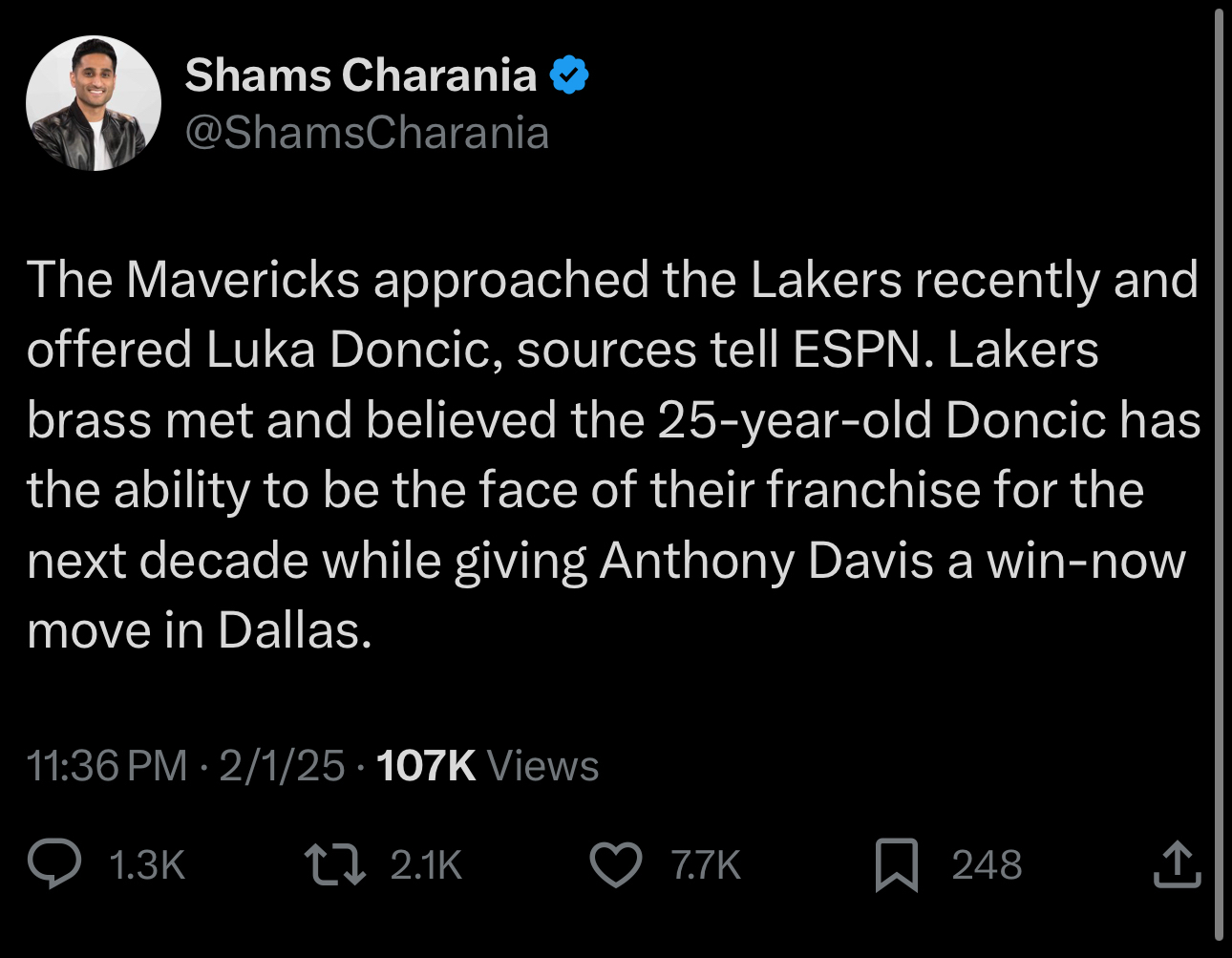This screenshot has width=1232, height=958.
Task: Click the 2.1K reposts count
Action: pyautogui.click(x=426, y=865)
